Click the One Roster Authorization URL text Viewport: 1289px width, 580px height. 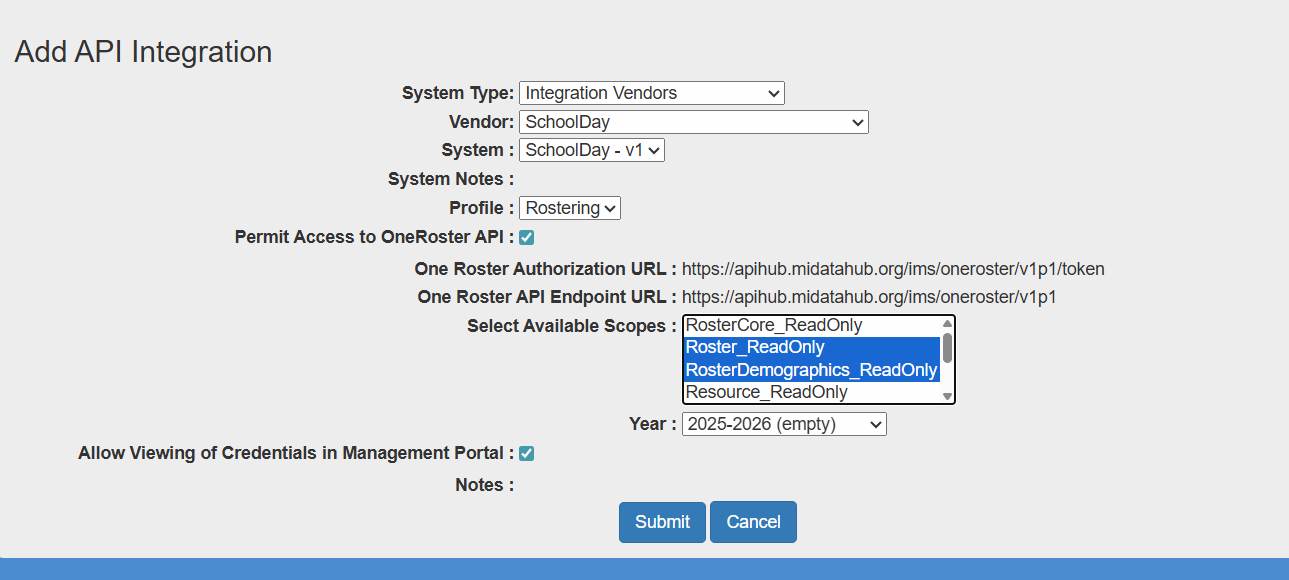[893, 269]
